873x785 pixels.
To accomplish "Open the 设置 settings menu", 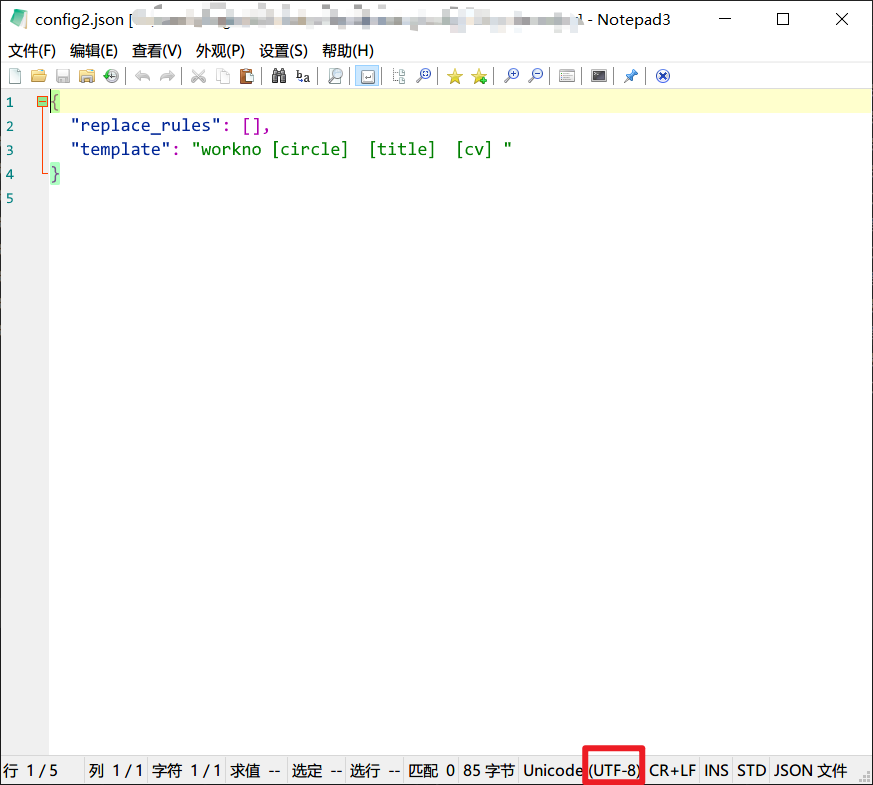I will pos(283,50).
